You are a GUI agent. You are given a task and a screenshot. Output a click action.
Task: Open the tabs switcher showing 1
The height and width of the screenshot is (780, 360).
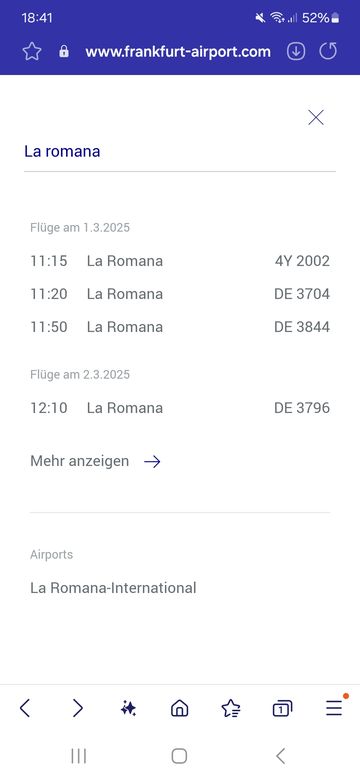282,708
